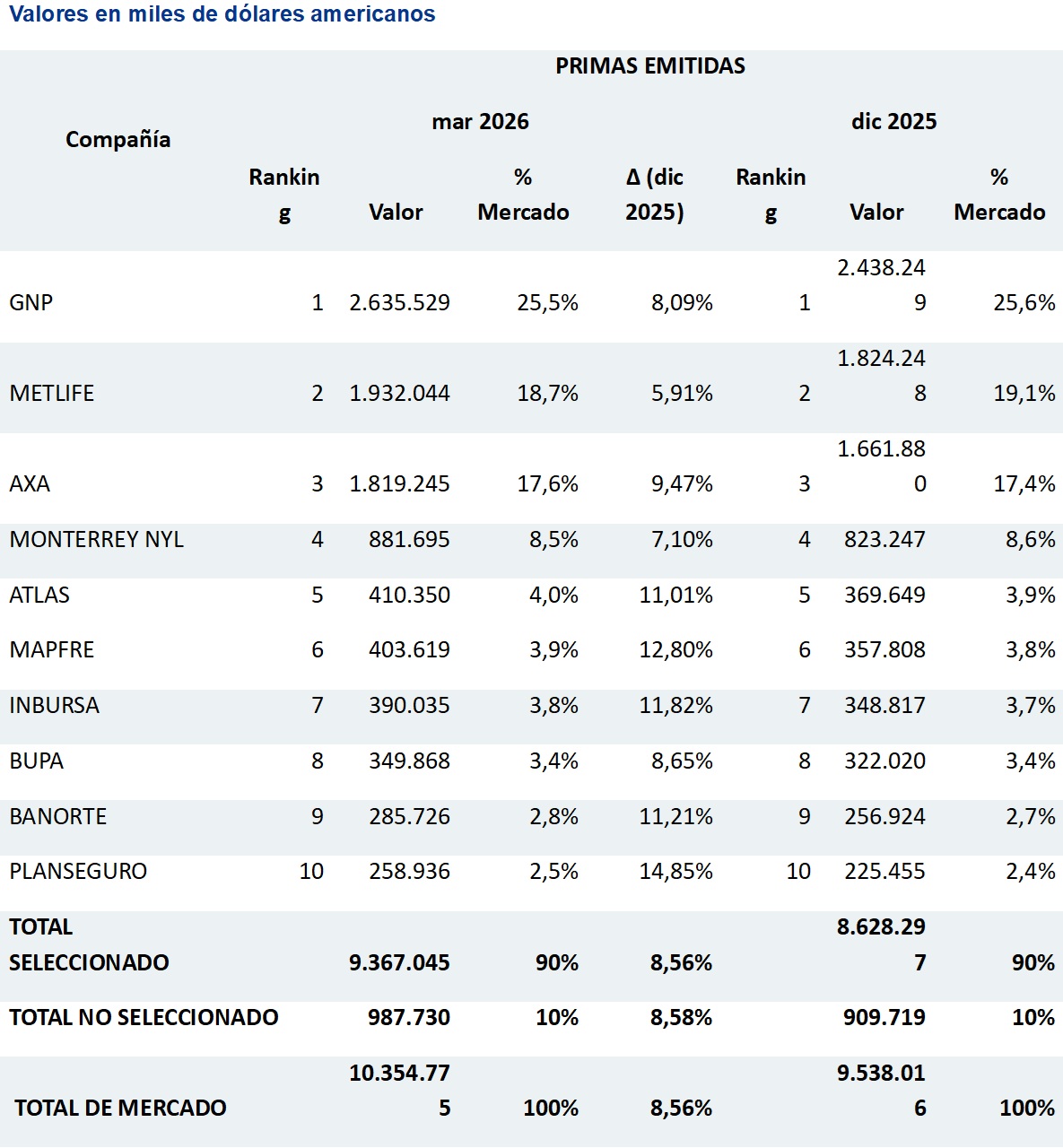Click MAPFRE mar 2026 value 403.619
This screenshot has width=1063, height=1148.
410,650
